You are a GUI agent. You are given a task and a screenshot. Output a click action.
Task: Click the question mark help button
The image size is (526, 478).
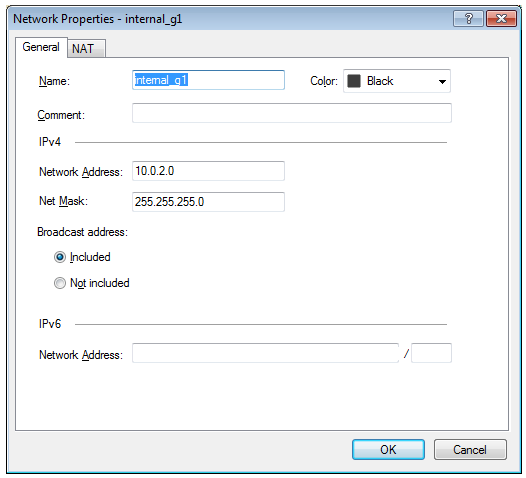coord(468,18)
